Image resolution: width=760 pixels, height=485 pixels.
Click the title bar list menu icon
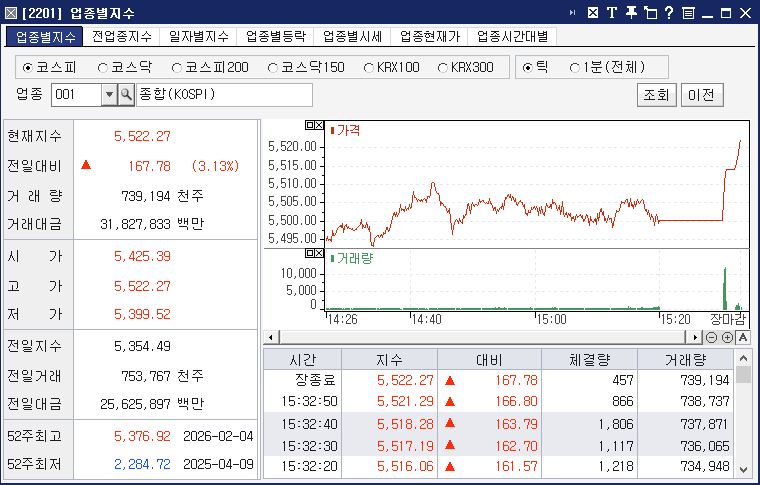coord(688,13)
